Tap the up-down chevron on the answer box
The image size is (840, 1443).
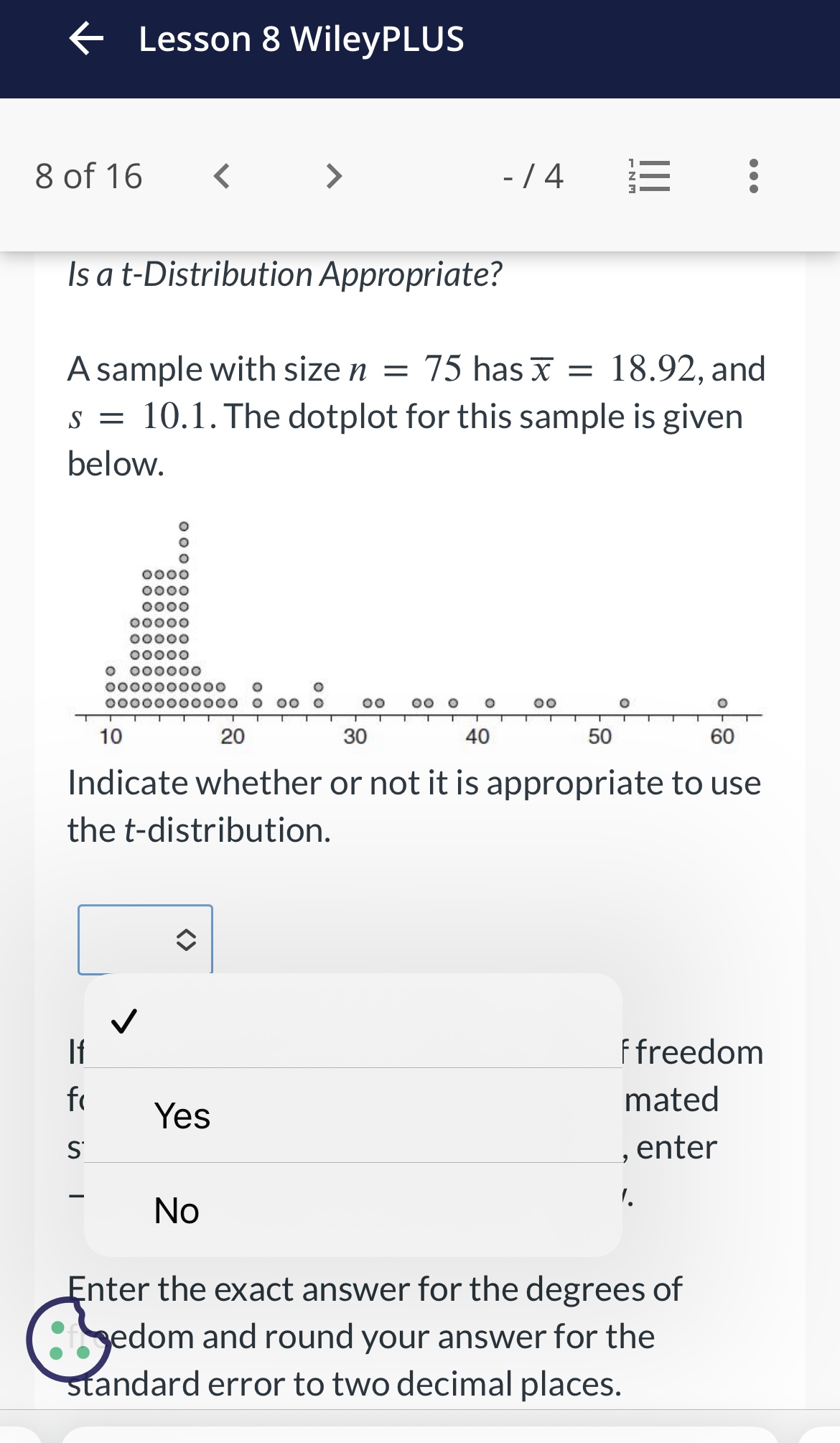coord(186,939)
